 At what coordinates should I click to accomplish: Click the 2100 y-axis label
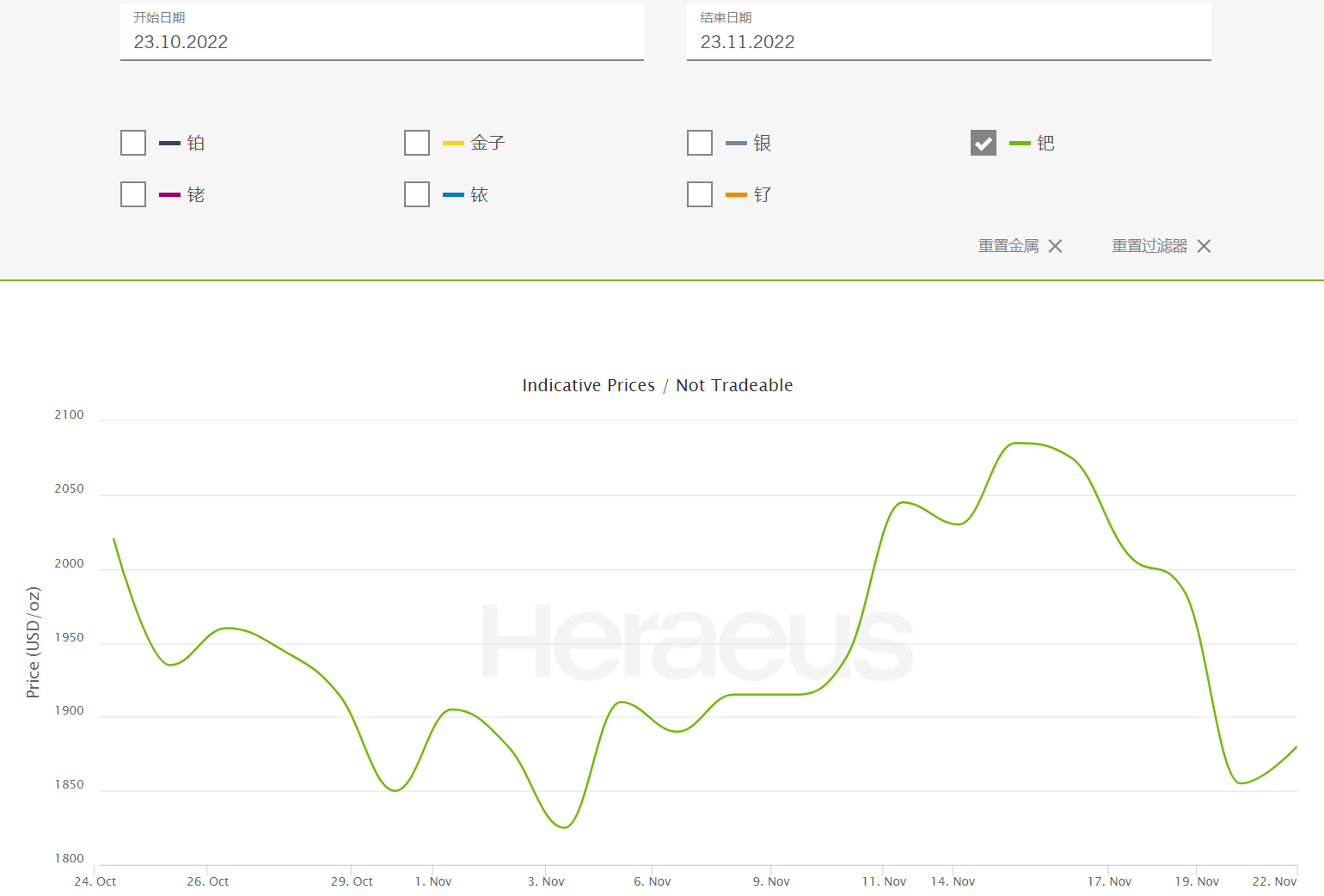click(x=70, y=414)
